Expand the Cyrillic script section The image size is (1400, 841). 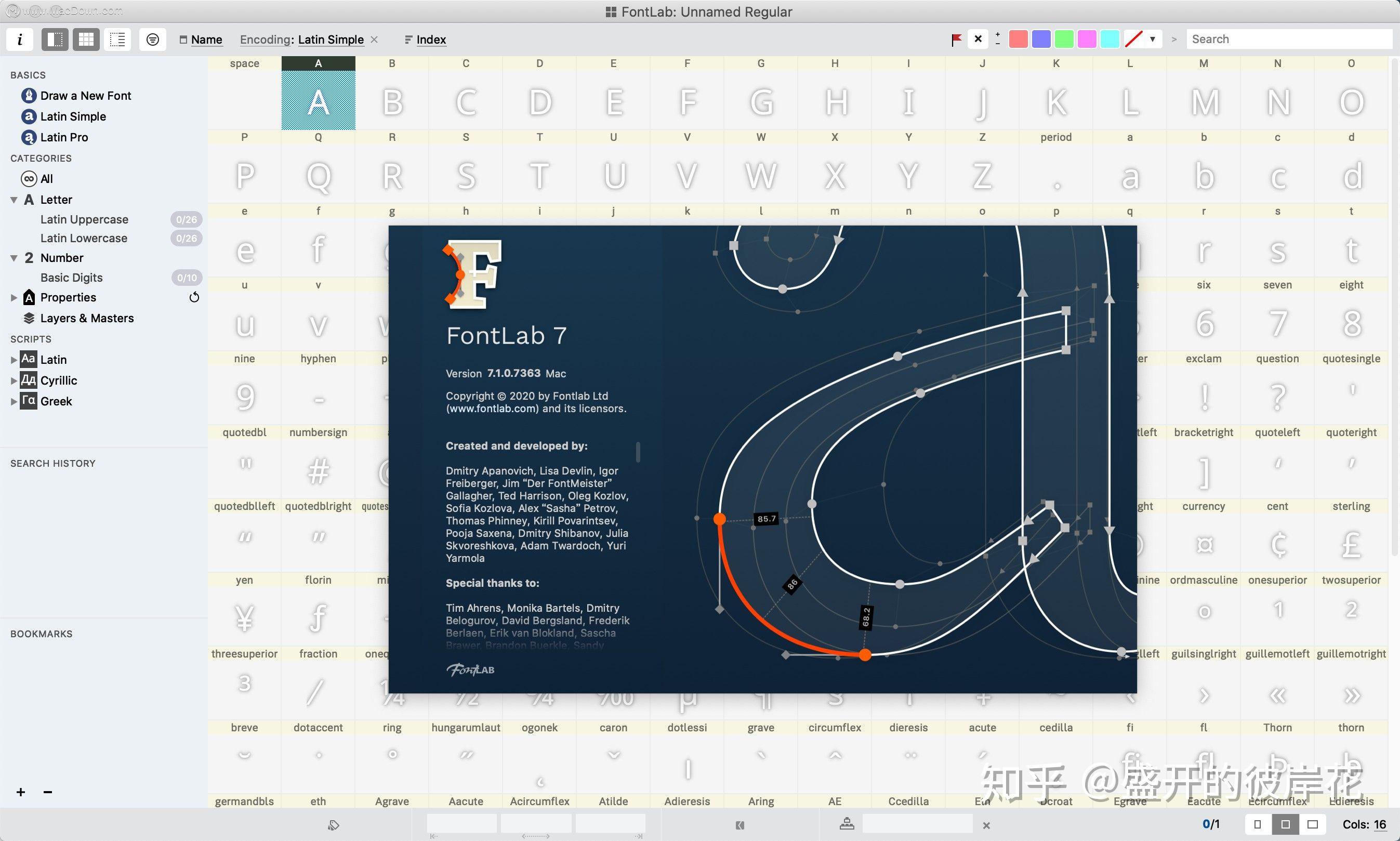(x=14, y=380)
